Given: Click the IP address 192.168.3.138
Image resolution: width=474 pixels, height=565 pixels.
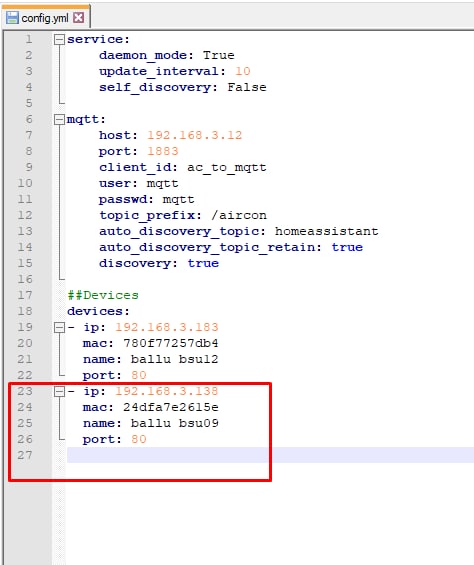Looking at the screenshot, I should [x=167, y=391].
